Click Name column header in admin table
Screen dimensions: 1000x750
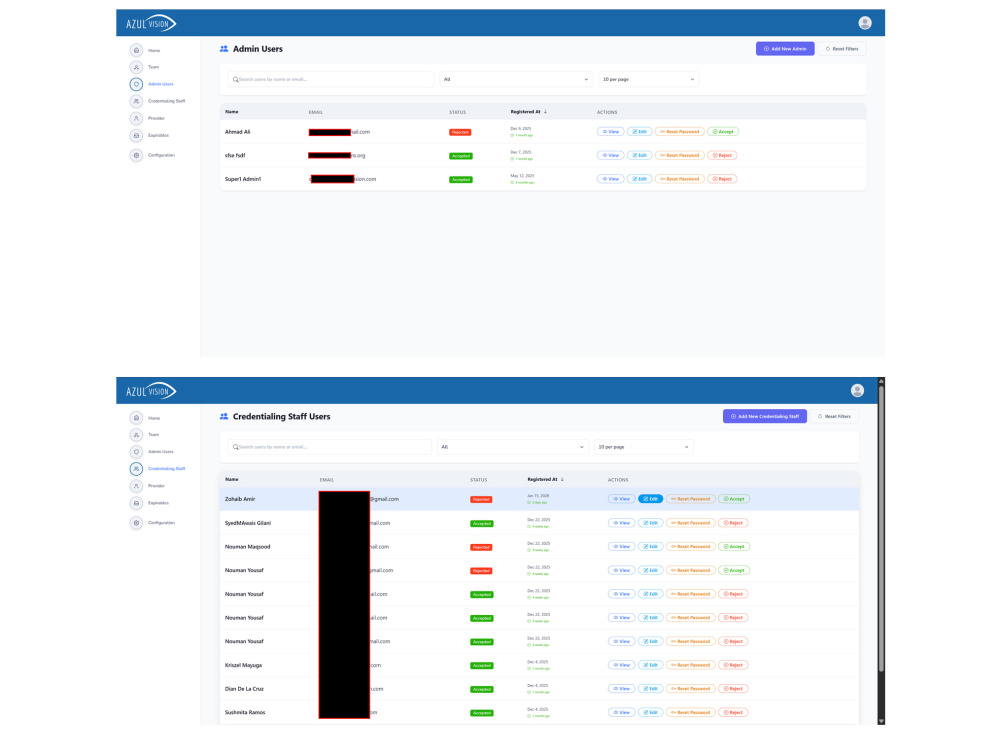(232, 112)
